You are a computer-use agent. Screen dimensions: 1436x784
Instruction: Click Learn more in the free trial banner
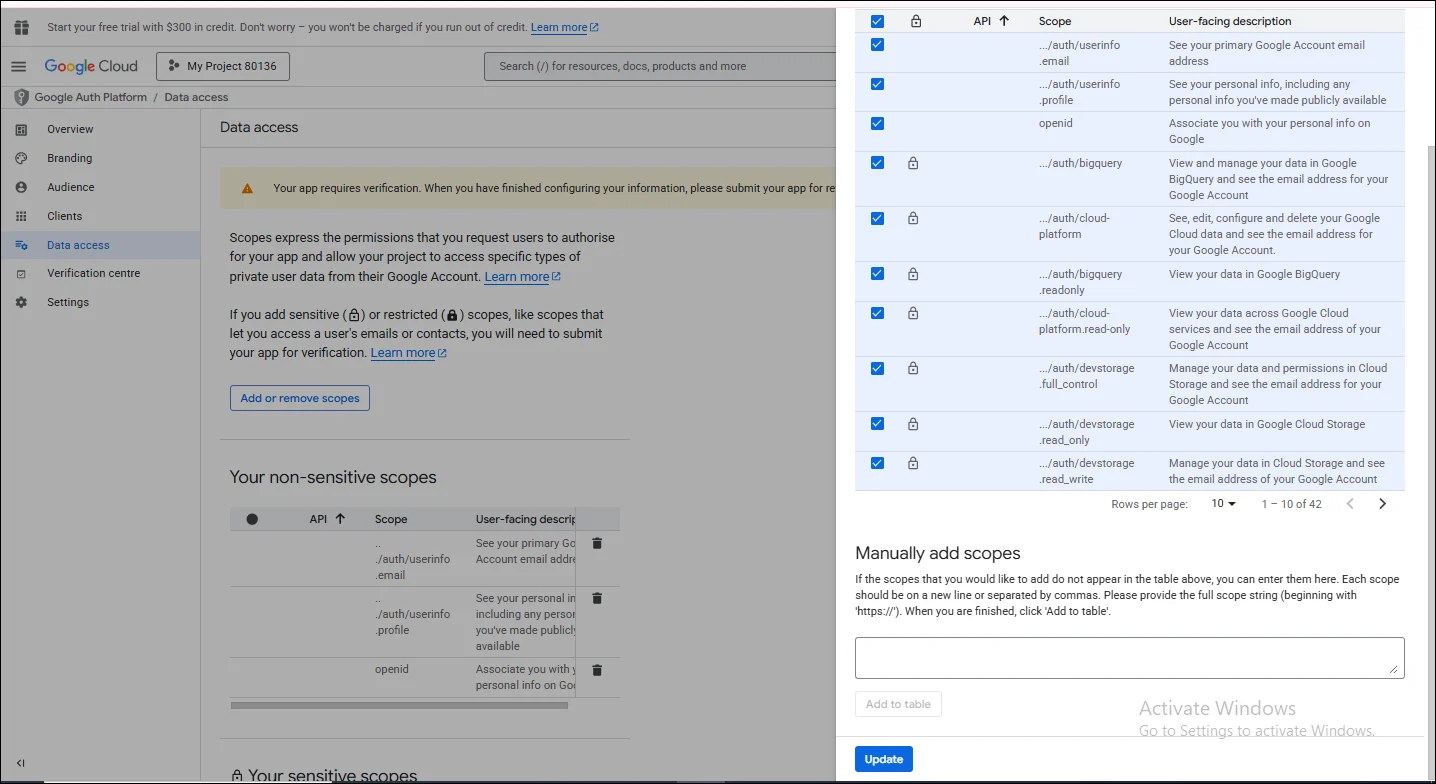click(565, 27)
